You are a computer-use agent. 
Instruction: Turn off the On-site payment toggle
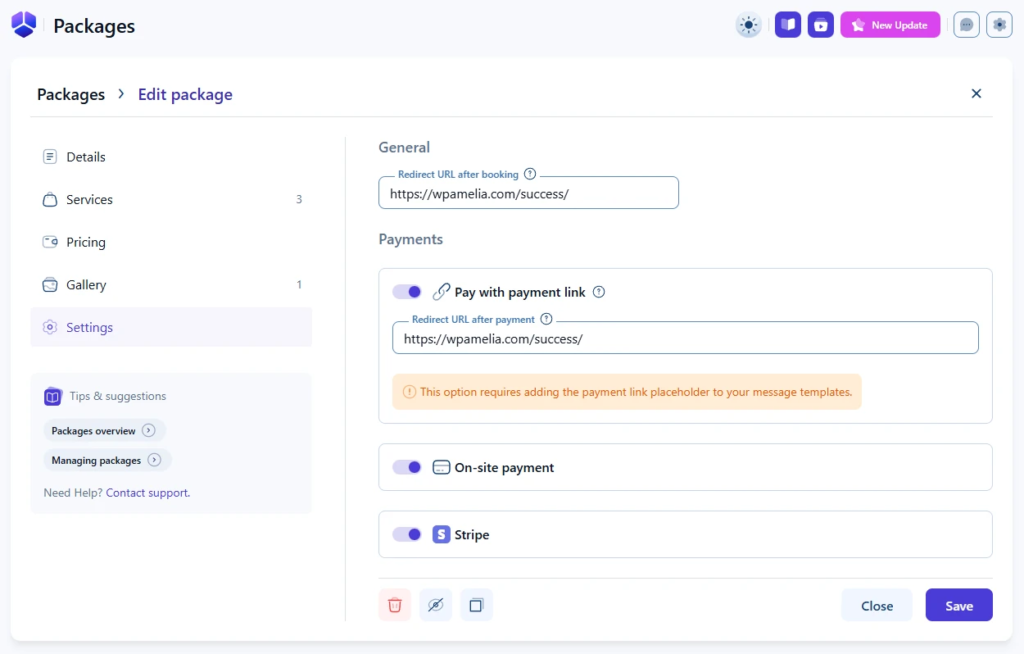click(407, 467)
